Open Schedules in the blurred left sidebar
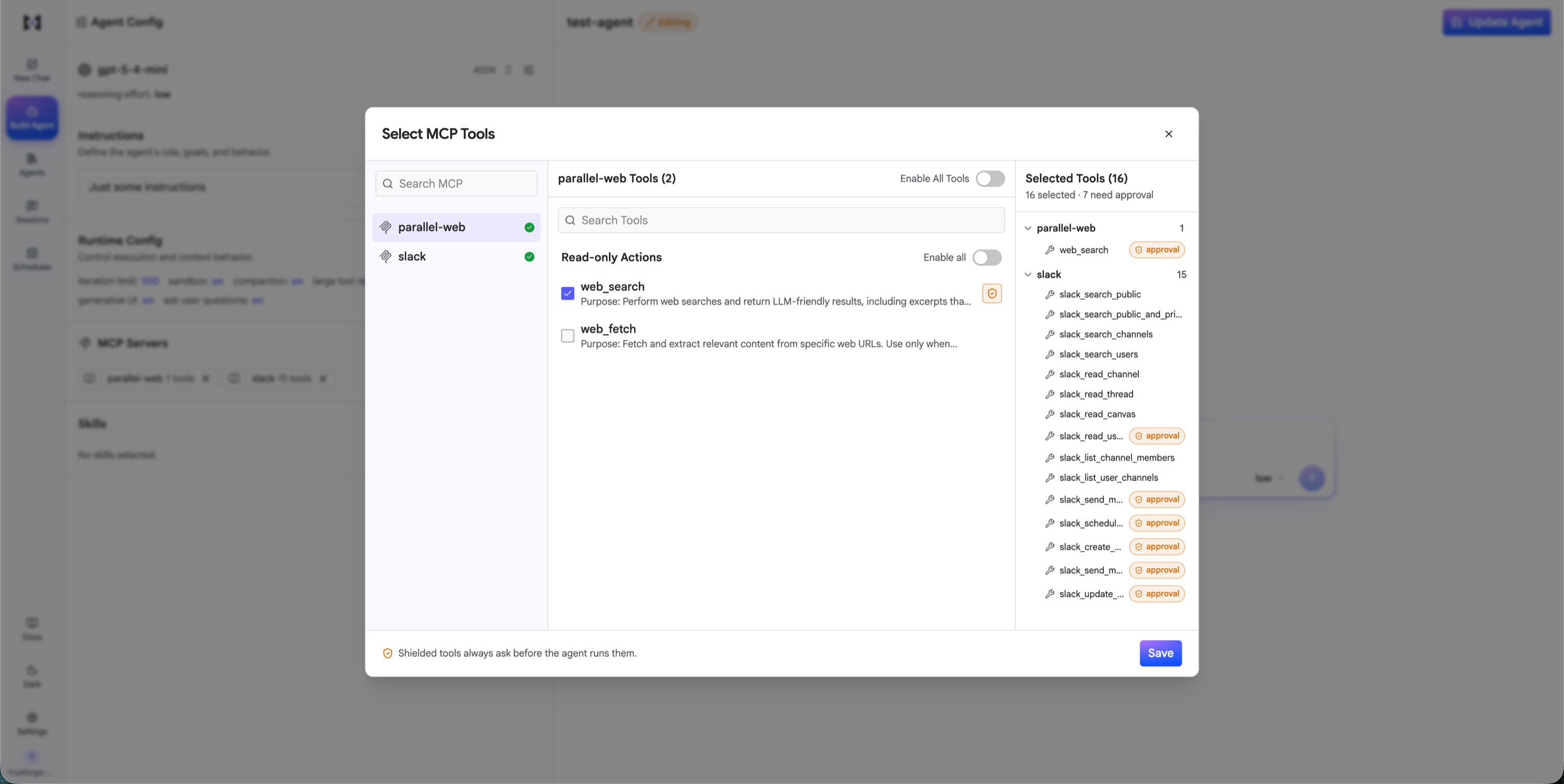The width and height of the screenshot is (1564, 784). tap(32, 259)
